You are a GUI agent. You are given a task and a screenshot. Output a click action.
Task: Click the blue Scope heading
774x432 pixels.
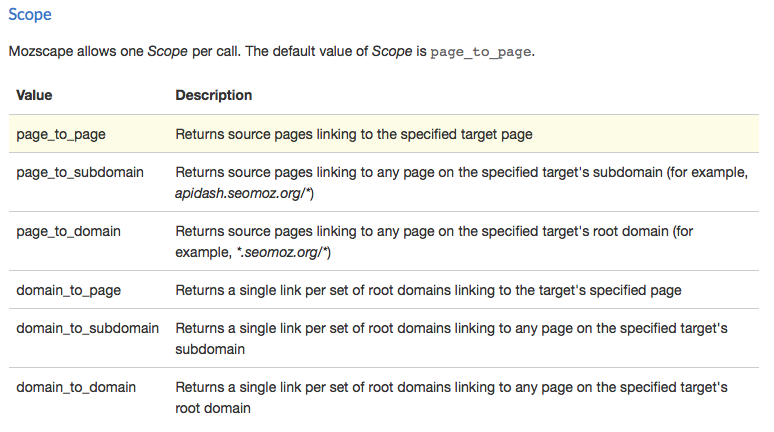coord(30,16)
